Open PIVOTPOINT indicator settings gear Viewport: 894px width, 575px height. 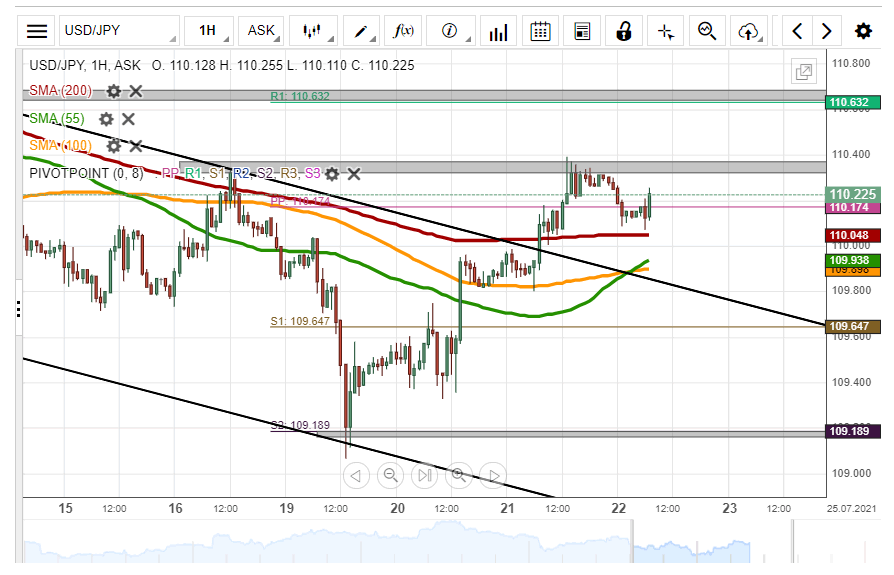(332, 174)
